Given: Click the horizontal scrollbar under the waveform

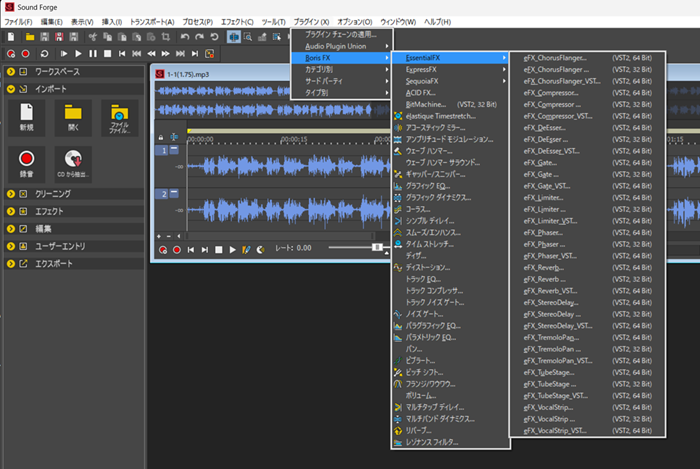Looking at the screenshot, I should tap(279, 236).
